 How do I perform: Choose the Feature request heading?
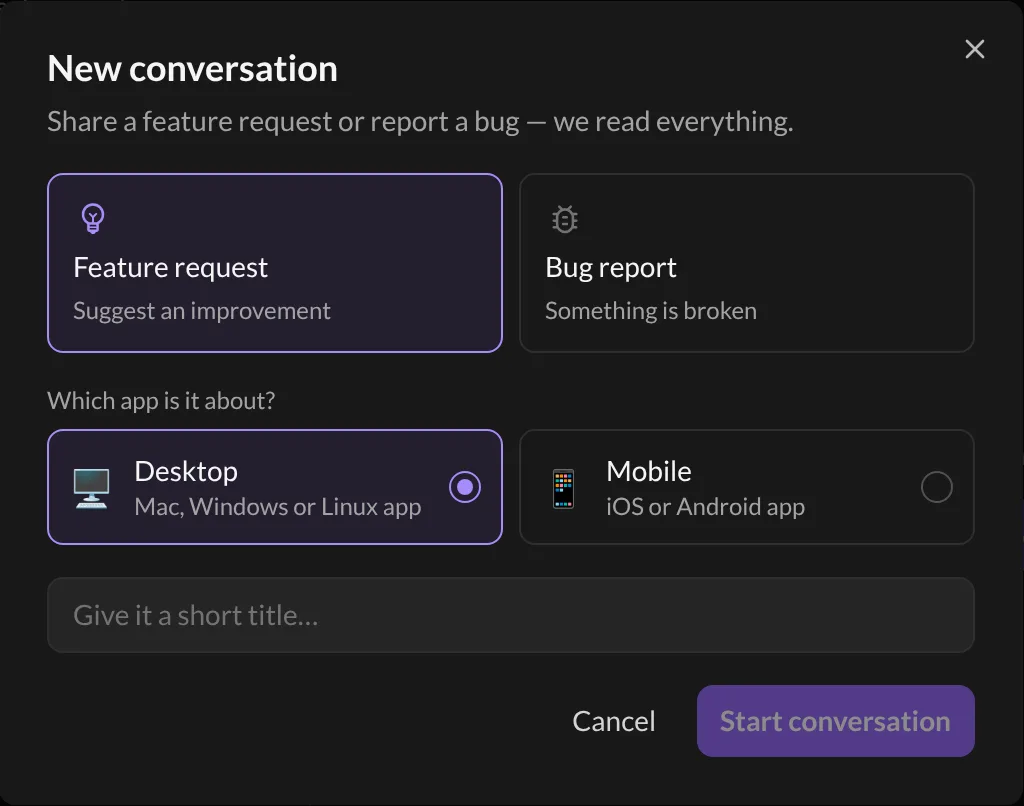pyautogui.click(x=170, y=268)
